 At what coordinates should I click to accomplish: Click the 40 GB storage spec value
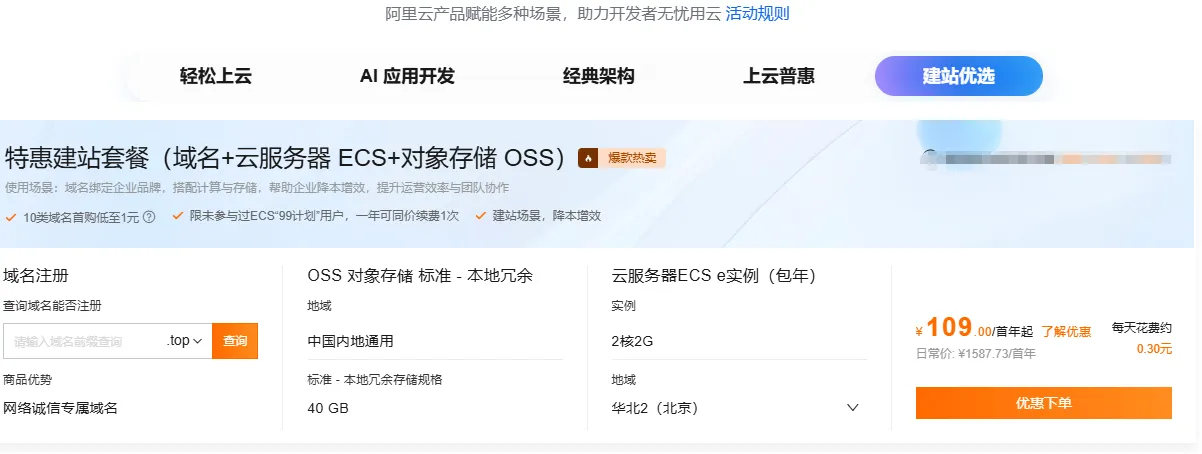point(328,408)
